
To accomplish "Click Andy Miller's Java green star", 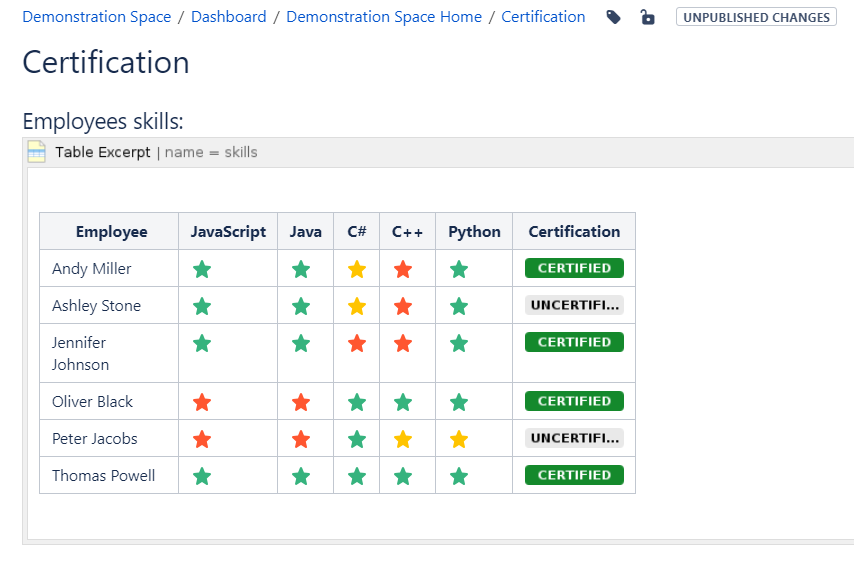I will point(301,269).
